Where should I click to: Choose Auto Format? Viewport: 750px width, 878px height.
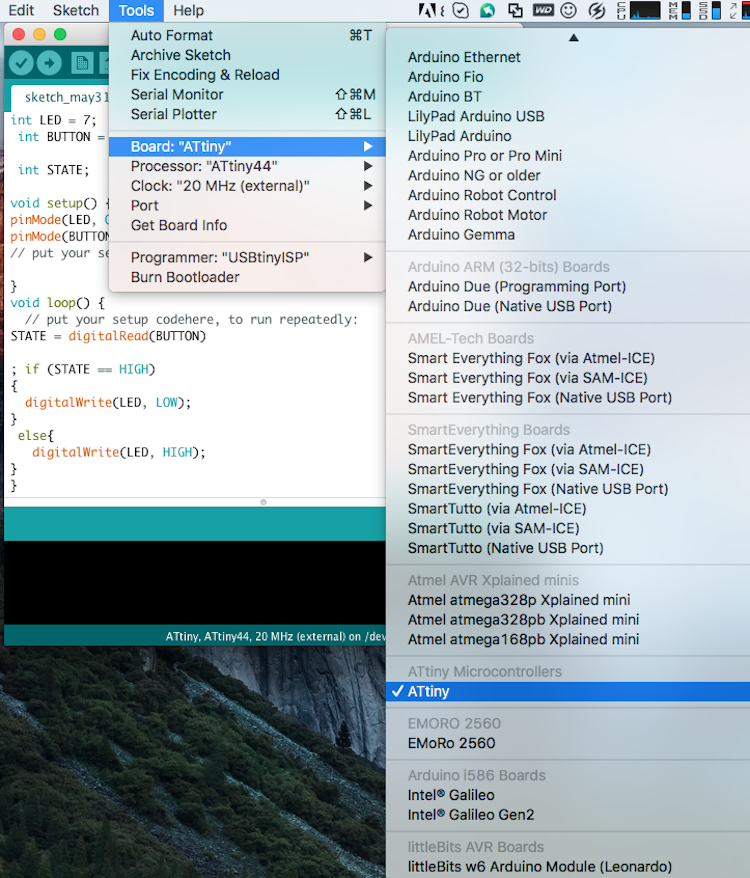247,35
